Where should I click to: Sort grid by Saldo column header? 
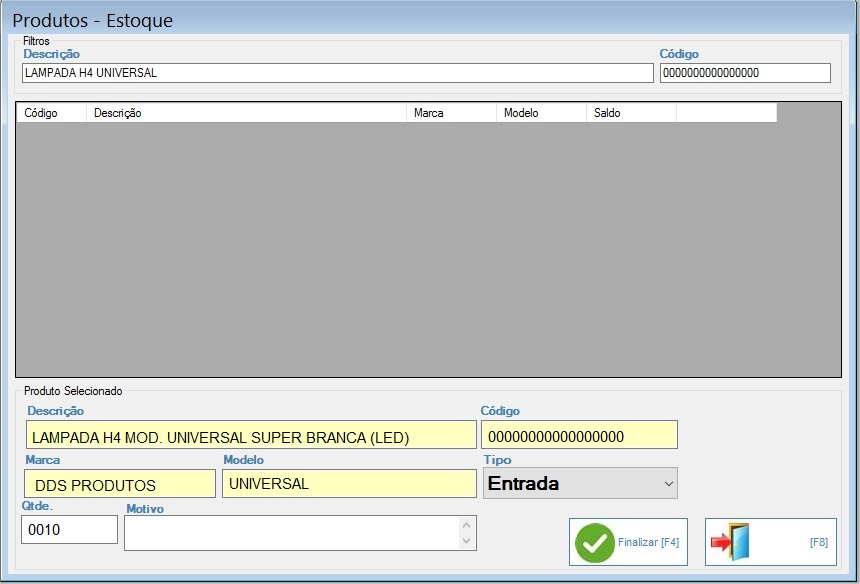pyautogui.click(x=631, y=113)
